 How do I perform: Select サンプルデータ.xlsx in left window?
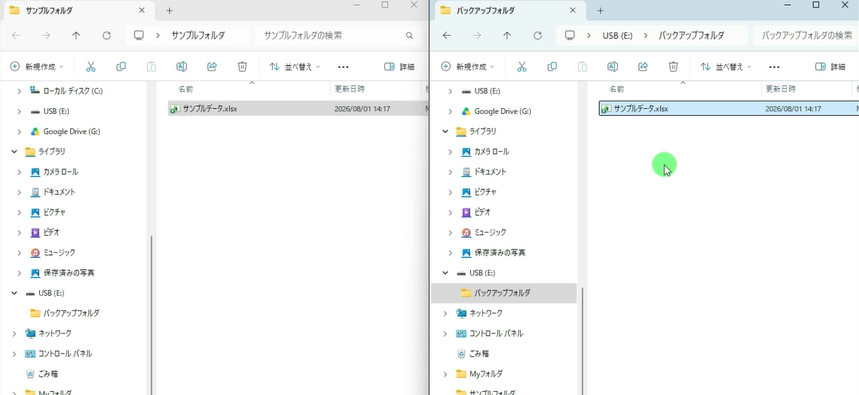(299, 109)
